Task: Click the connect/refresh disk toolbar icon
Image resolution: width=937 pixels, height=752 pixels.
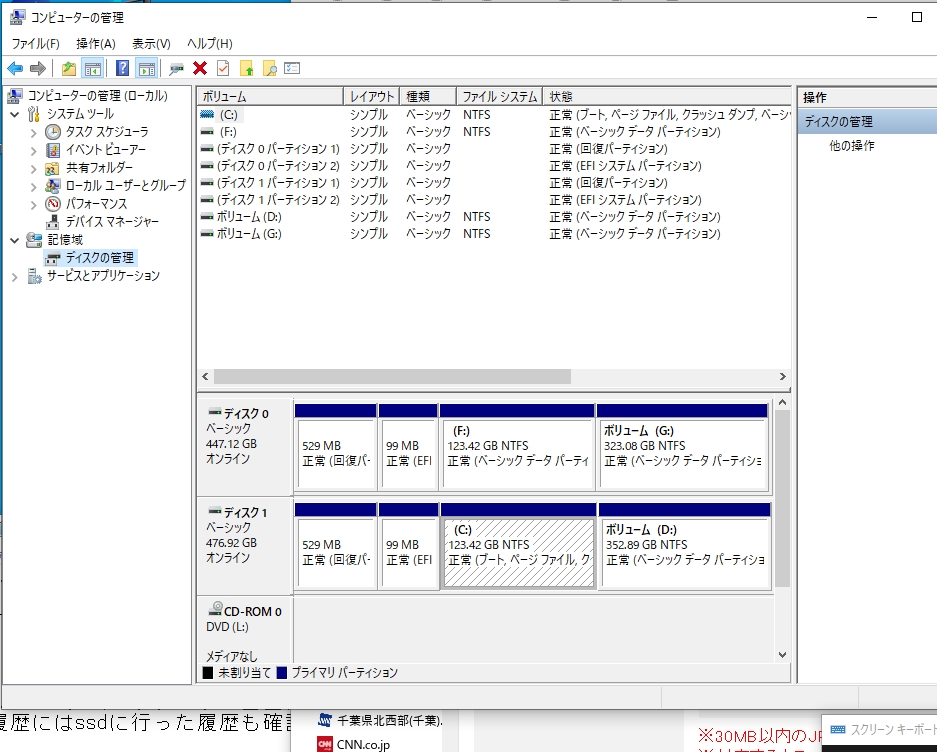Action: coord(176,69)
